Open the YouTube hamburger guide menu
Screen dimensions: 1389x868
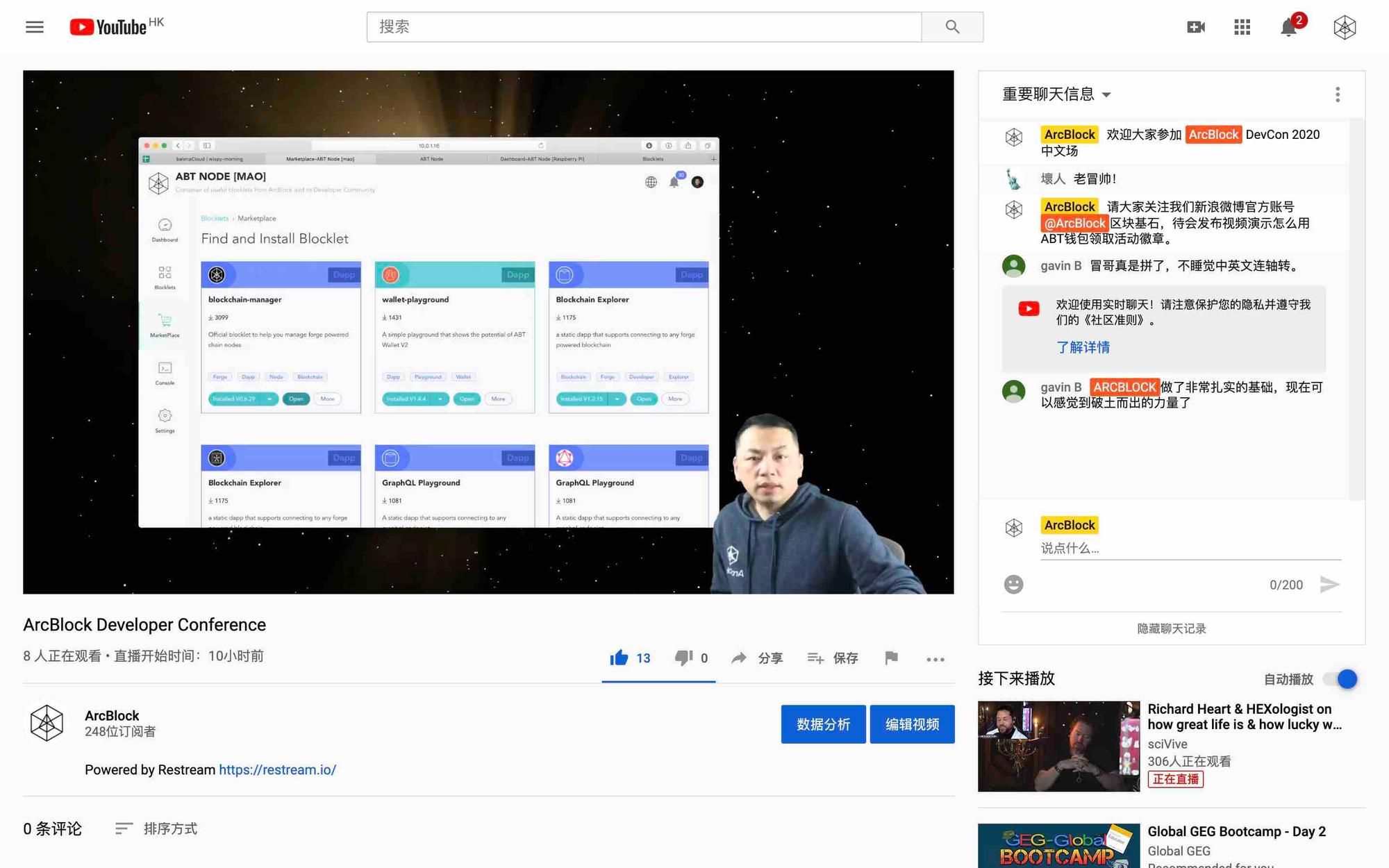35,27
